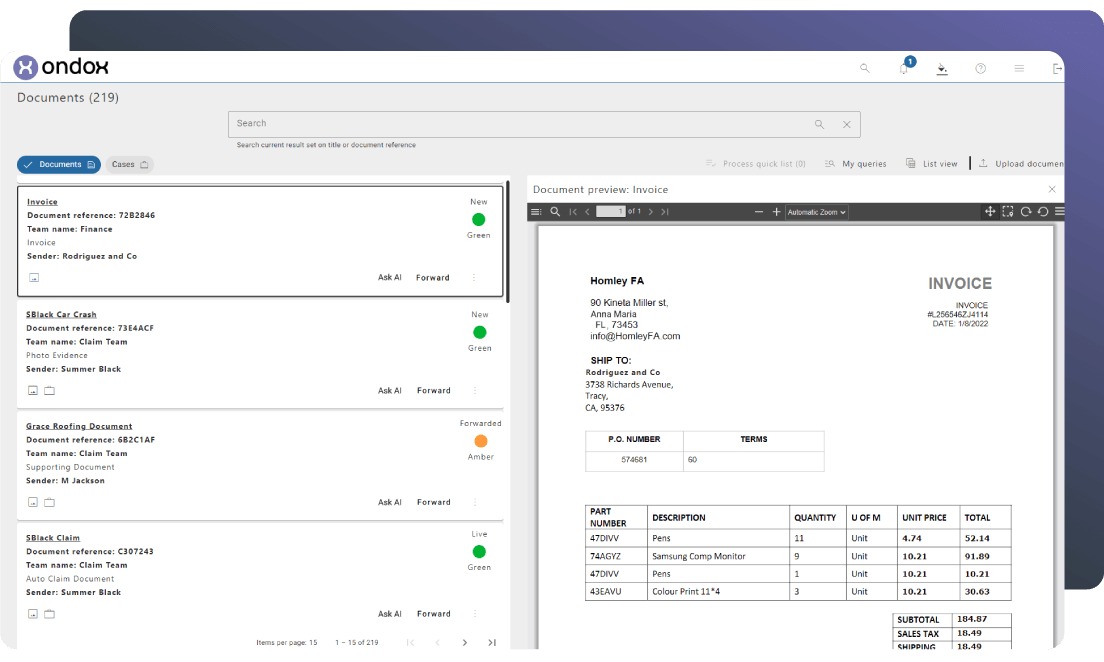Jump to last page of documents
The image size is (1104, 662).
[492, 642]
